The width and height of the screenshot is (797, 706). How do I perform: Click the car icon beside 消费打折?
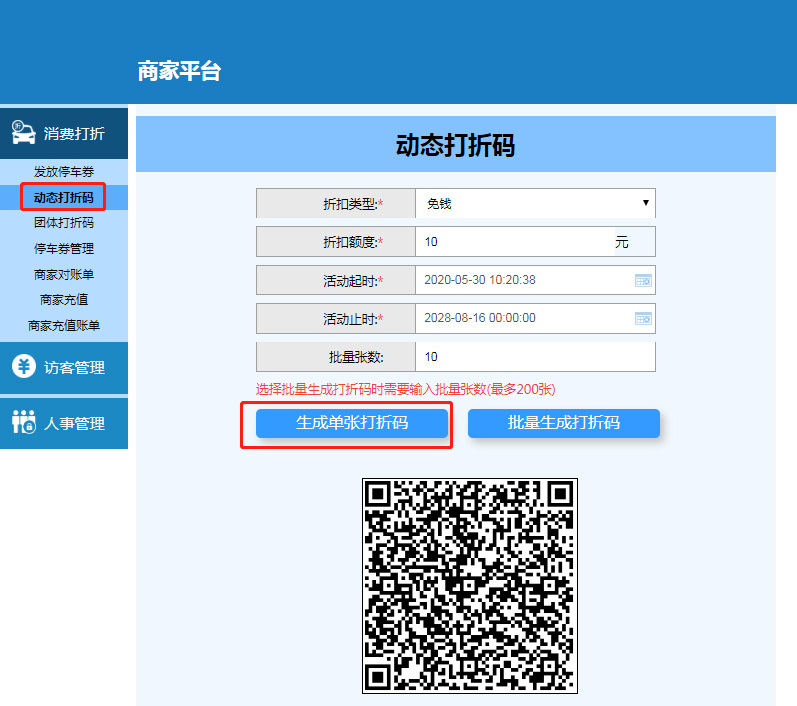click(x=23, y=133)
